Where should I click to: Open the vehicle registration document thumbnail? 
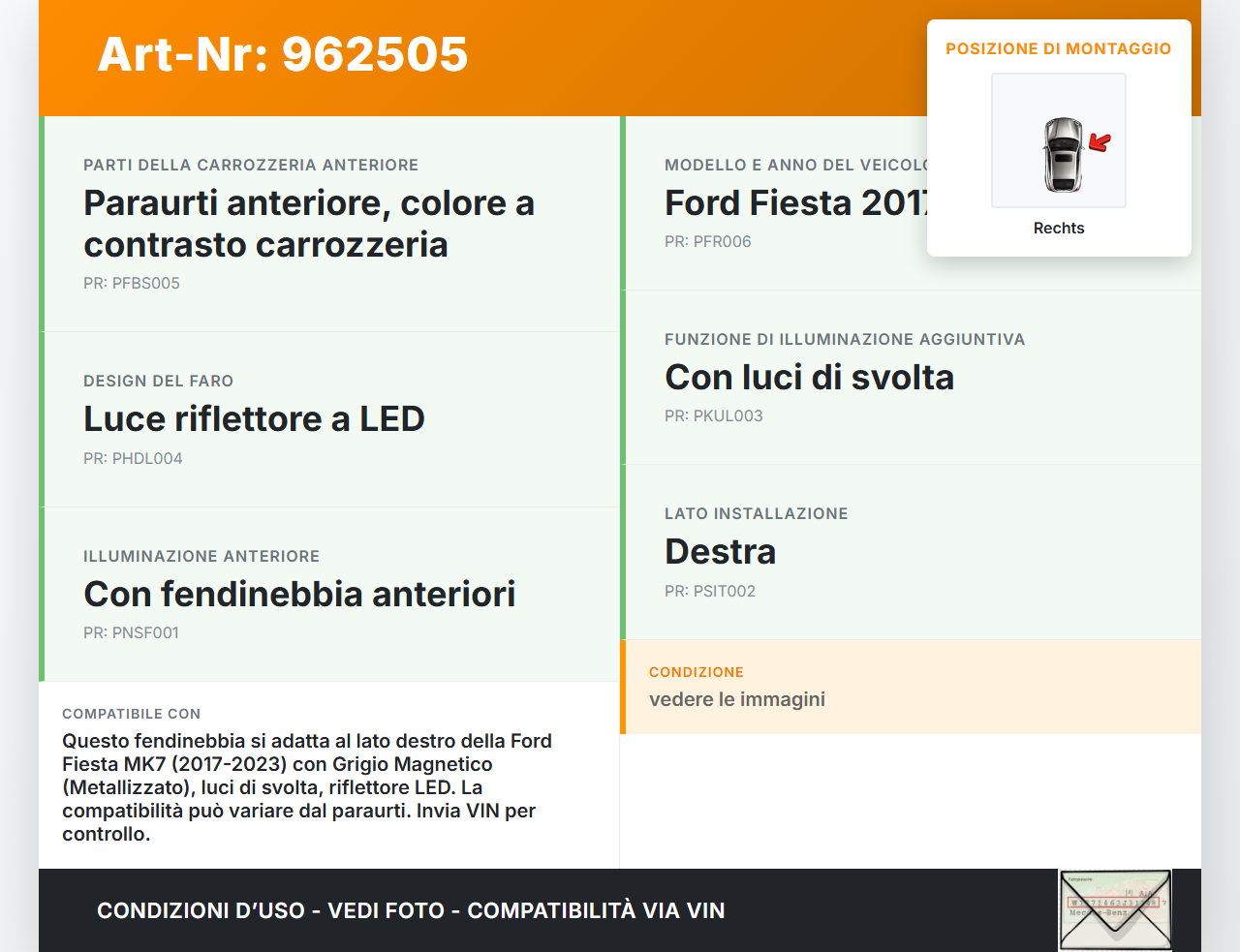coord(1115,908)
